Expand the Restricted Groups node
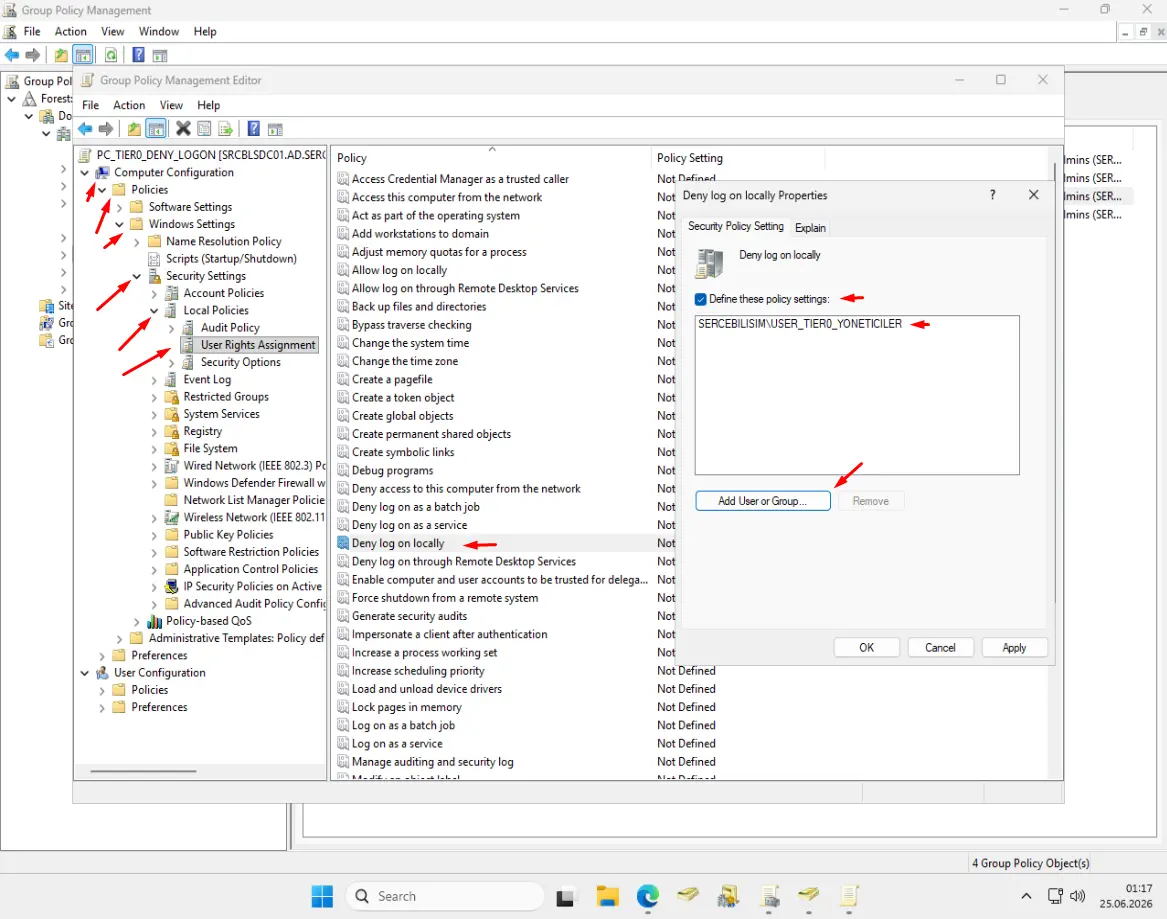Image resolution: width=1167 pixels, height=919 pixels. coord(154,397)
